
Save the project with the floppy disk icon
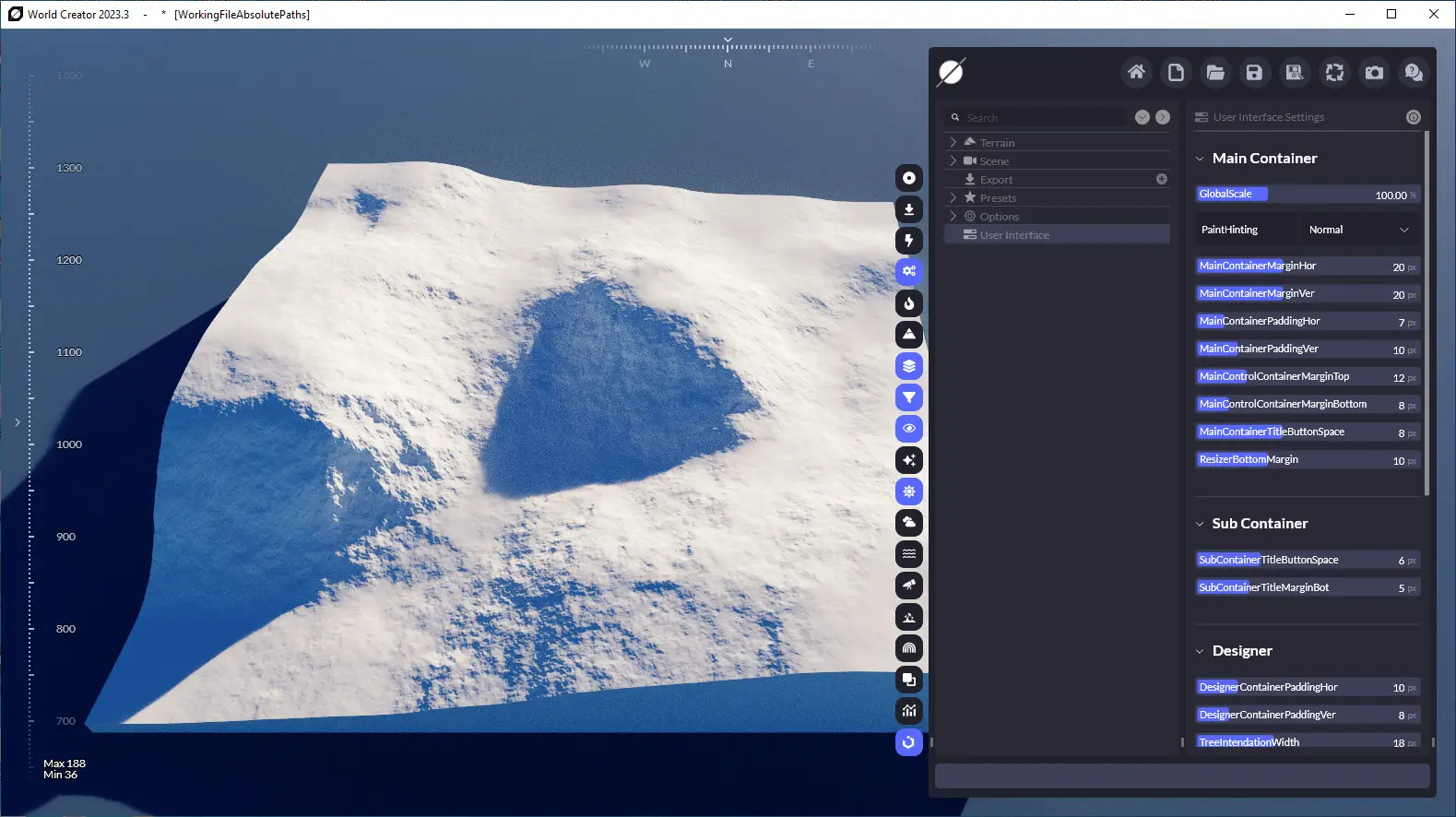1254,72
